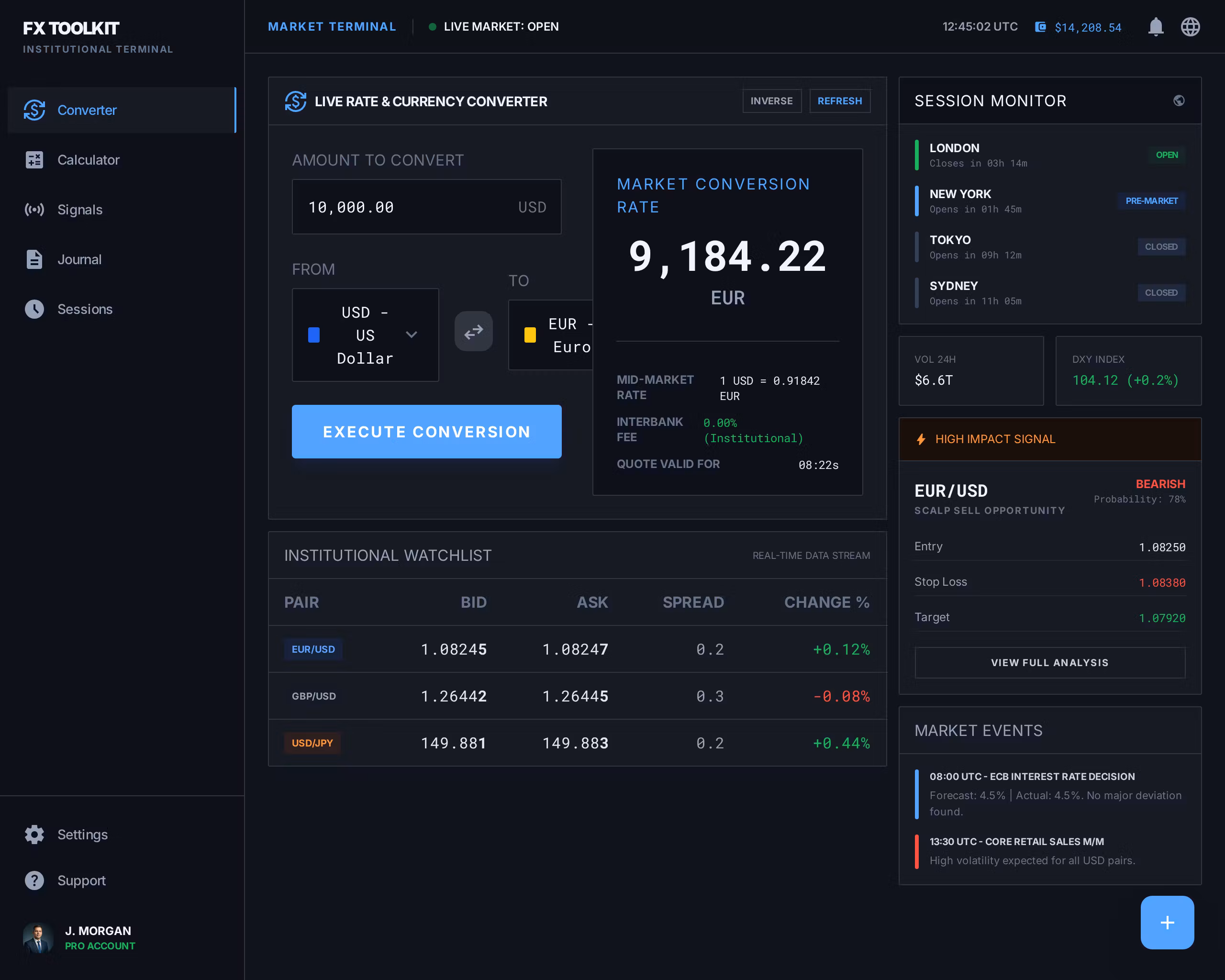Click the blue USD color swatch

point(313,334)
